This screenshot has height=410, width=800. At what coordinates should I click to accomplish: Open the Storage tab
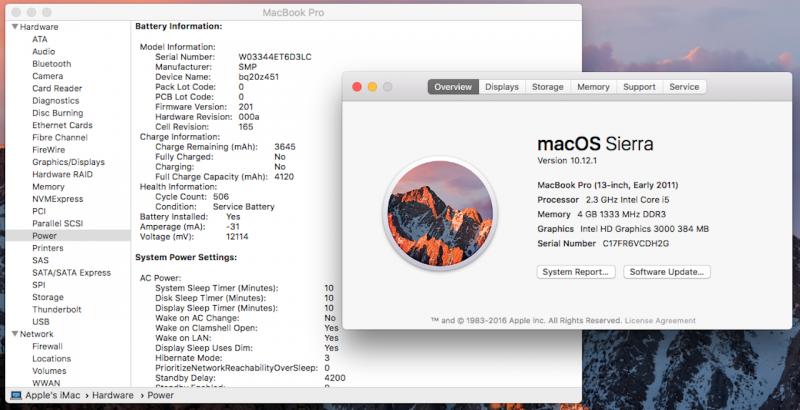click(x=547, y=87)
